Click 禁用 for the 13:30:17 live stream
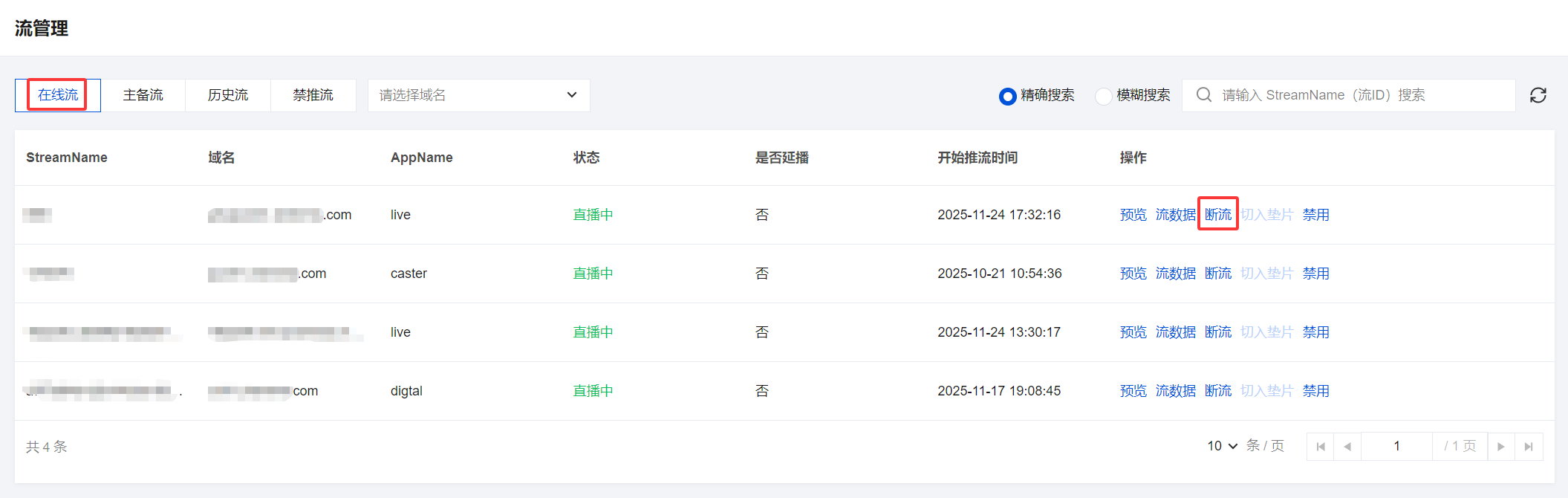 (1315, 332)
